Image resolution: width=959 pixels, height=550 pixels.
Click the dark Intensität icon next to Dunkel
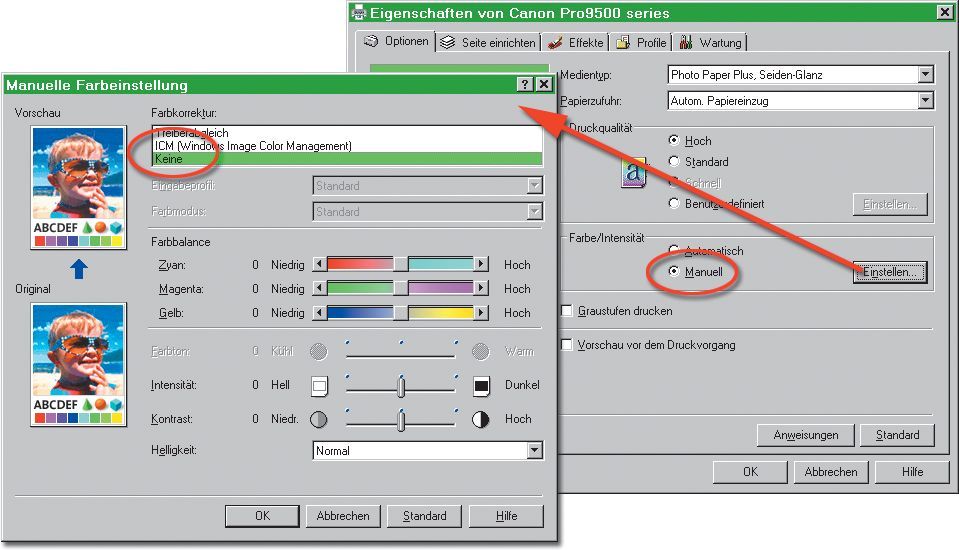pyautogui.click(x=481, y=385)
